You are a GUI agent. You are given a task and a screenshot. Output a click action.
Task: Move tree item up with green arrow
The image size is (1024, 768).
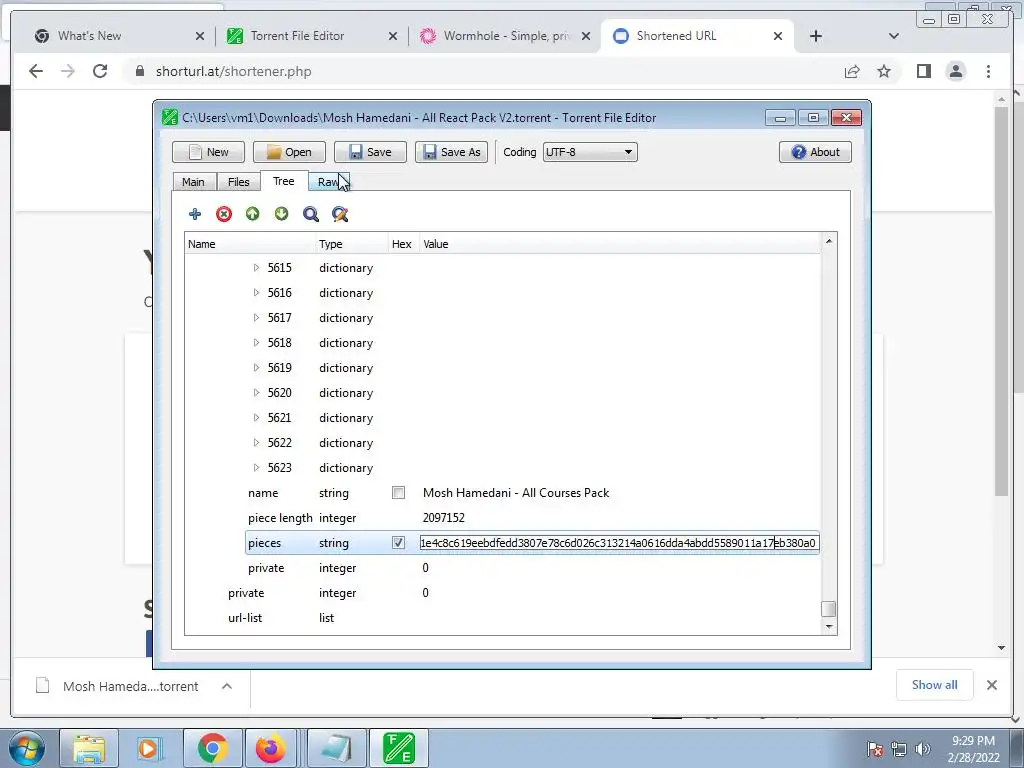(253, 214)
